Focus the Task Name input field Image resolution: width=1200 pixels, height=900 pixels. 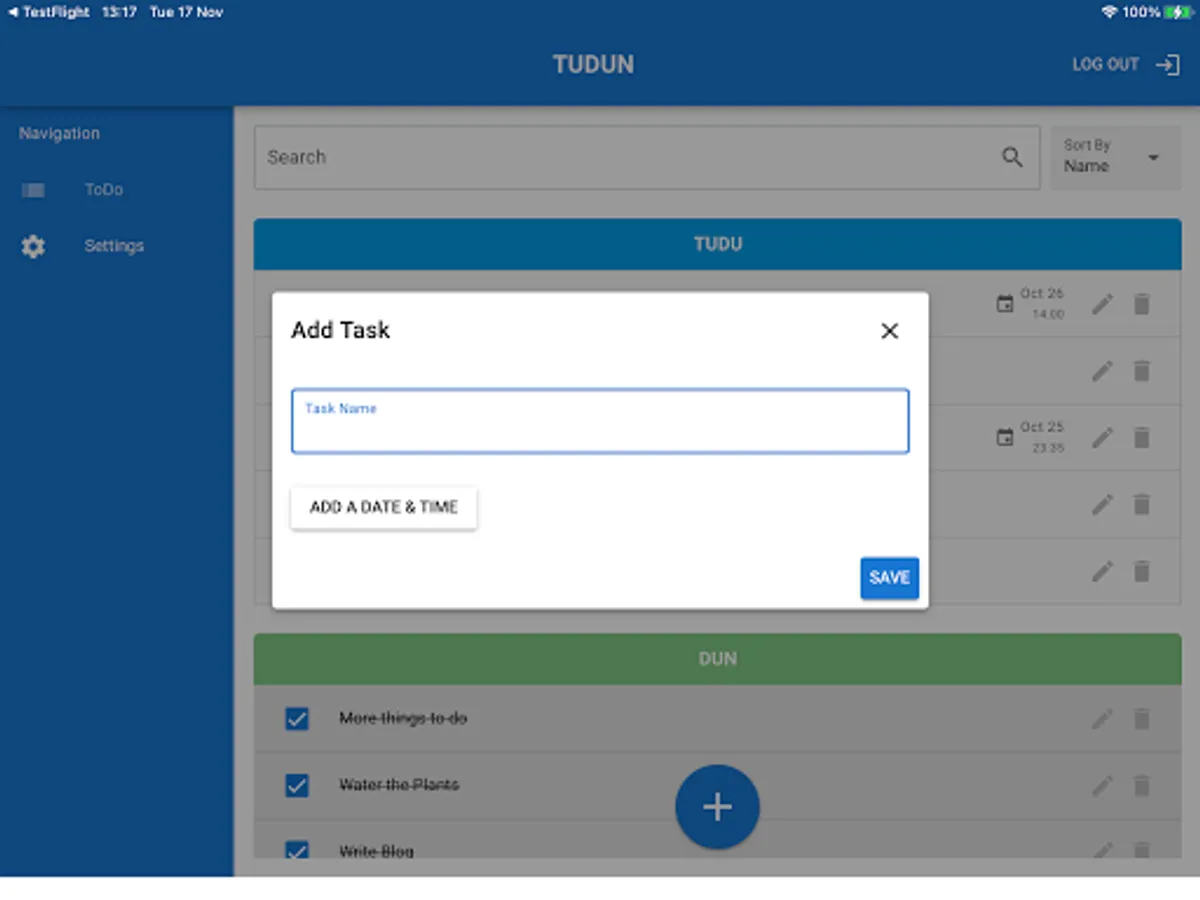click(600, 421)
